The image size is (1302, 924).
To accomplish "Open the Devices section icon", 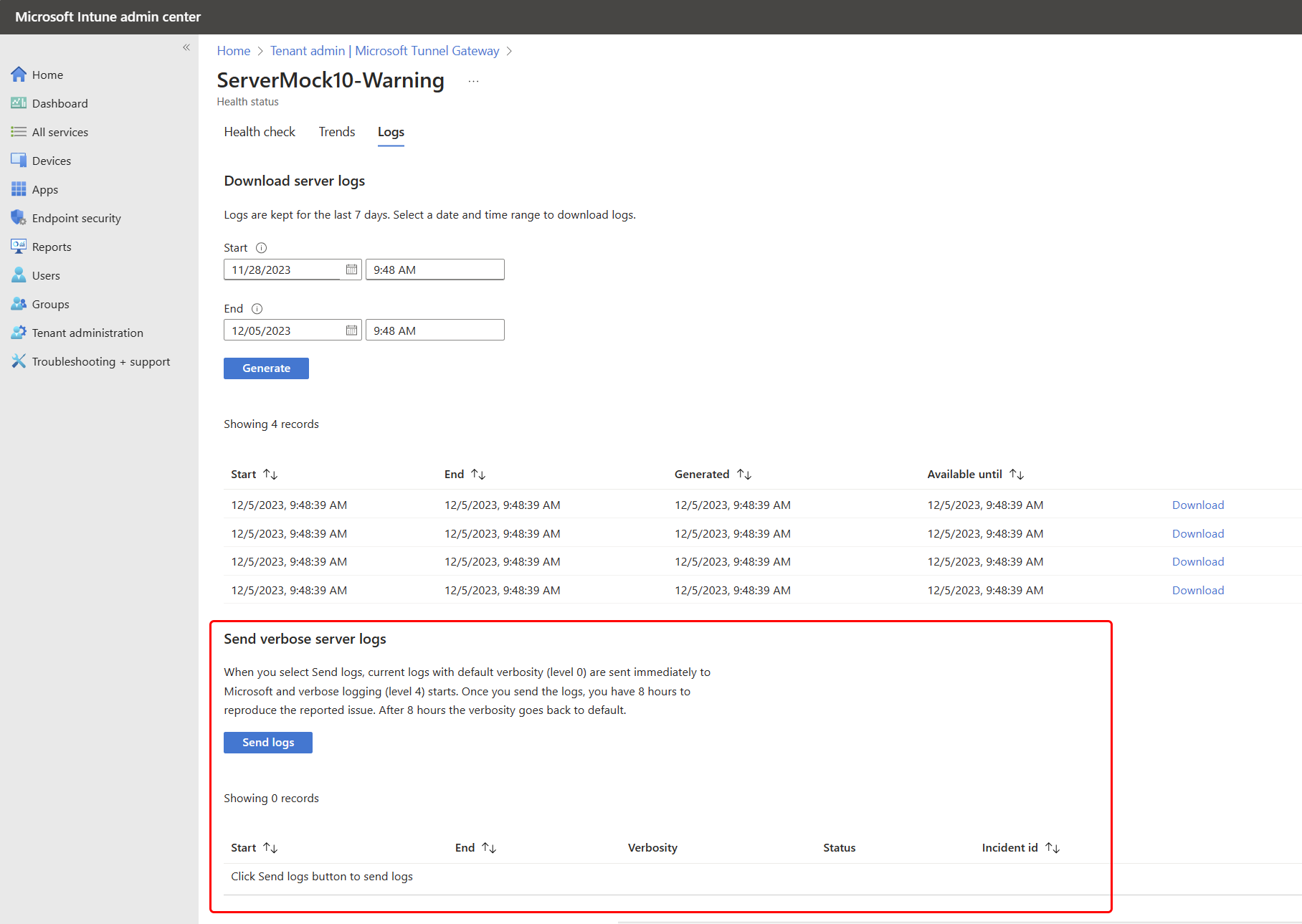I will pos(19,160).
